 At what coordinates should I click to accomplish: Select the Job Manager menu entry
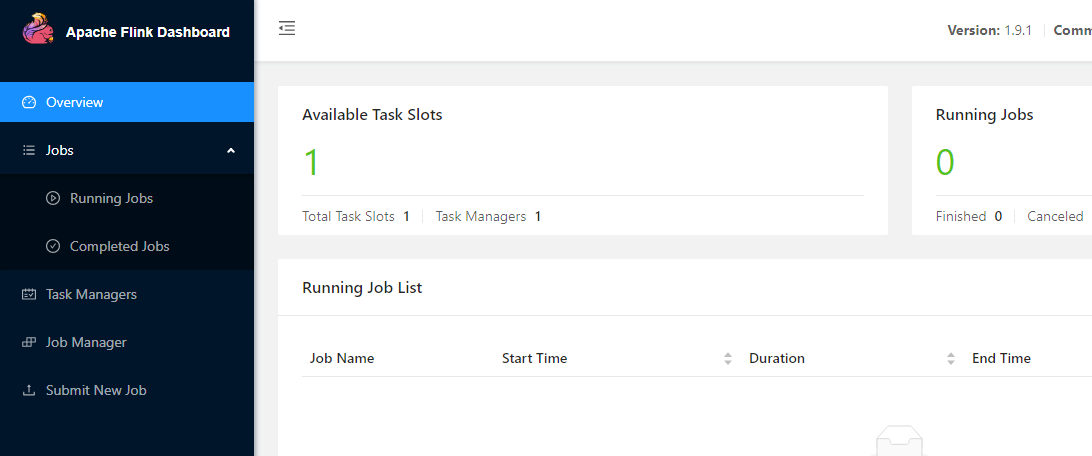(86, 342)
